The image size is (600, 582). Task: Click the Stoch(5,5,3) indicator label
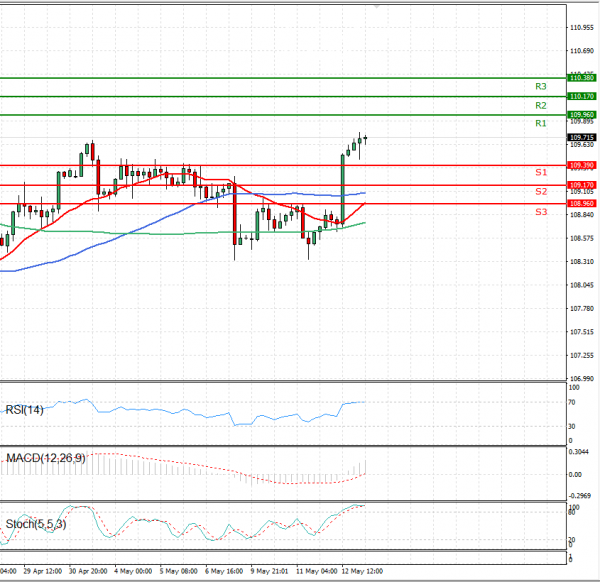(36, 524)
